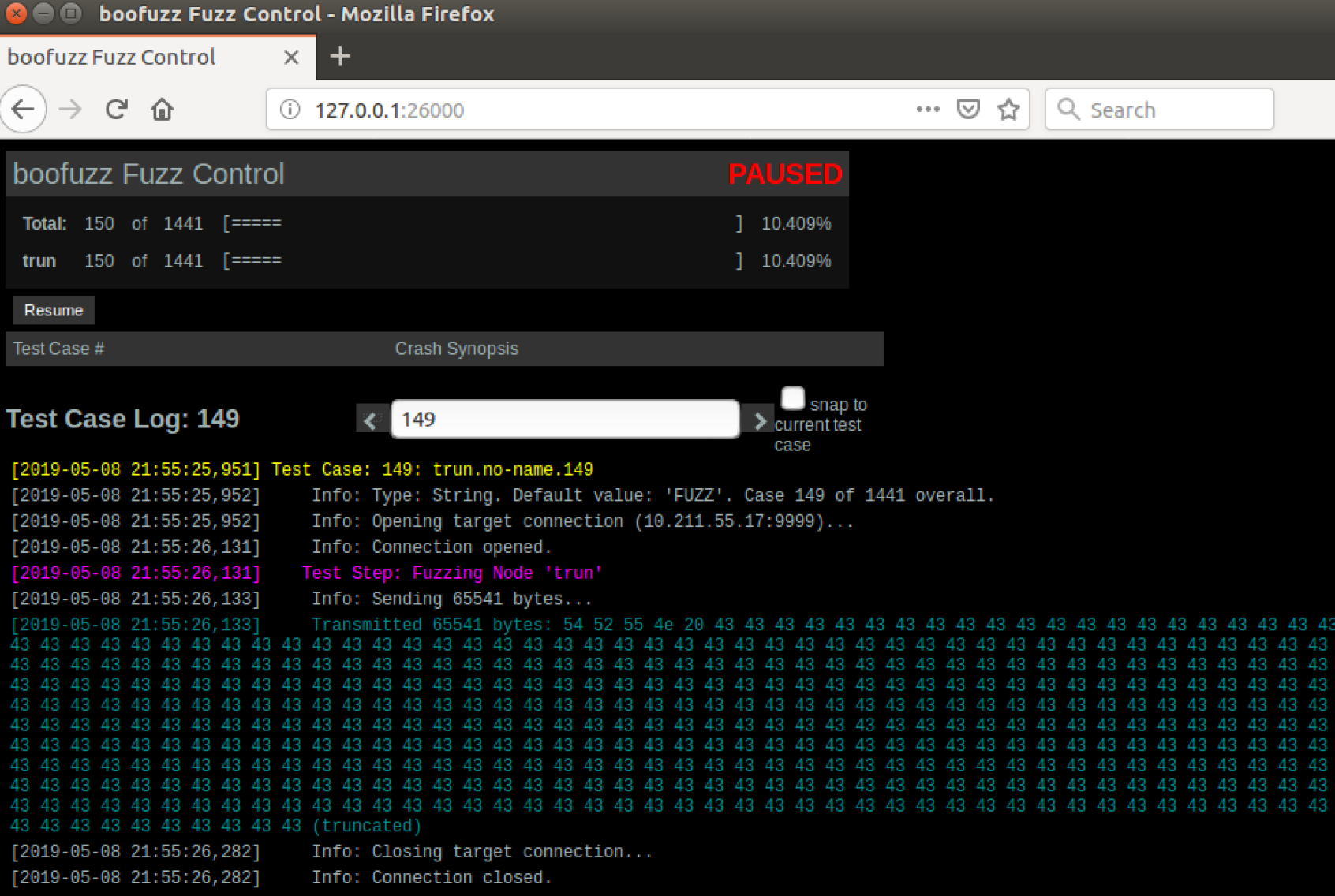Open the Firefox home page
The image size is (1335, 896).
(x=163, y=109)
